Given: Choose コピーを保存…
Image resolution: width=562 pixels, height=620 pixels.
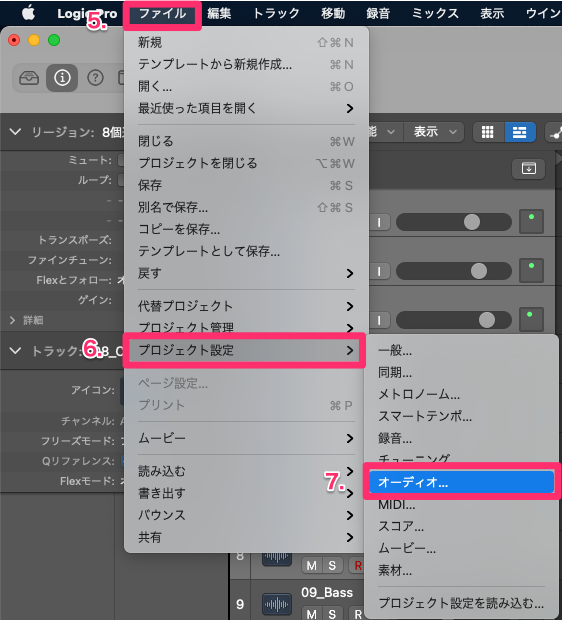Looking at the screenshot, I should [x=246, y=229].
